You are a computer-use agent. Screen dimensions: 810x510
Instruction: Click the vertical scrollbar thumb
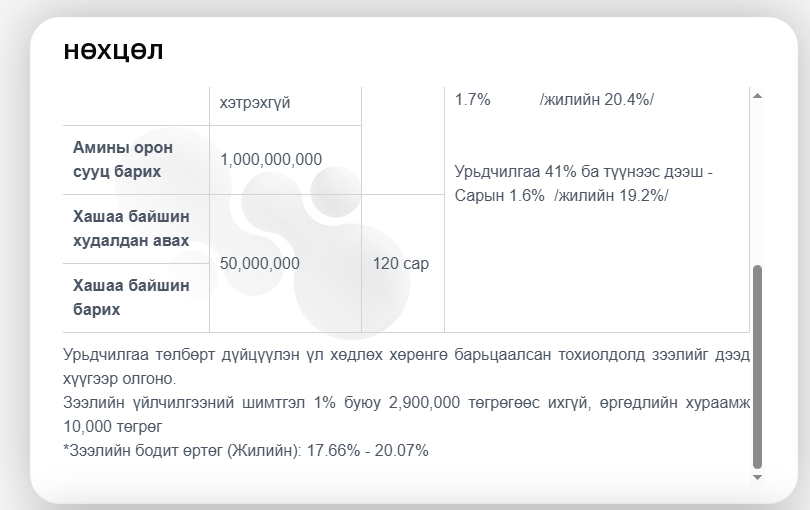(x=757, y=366)
